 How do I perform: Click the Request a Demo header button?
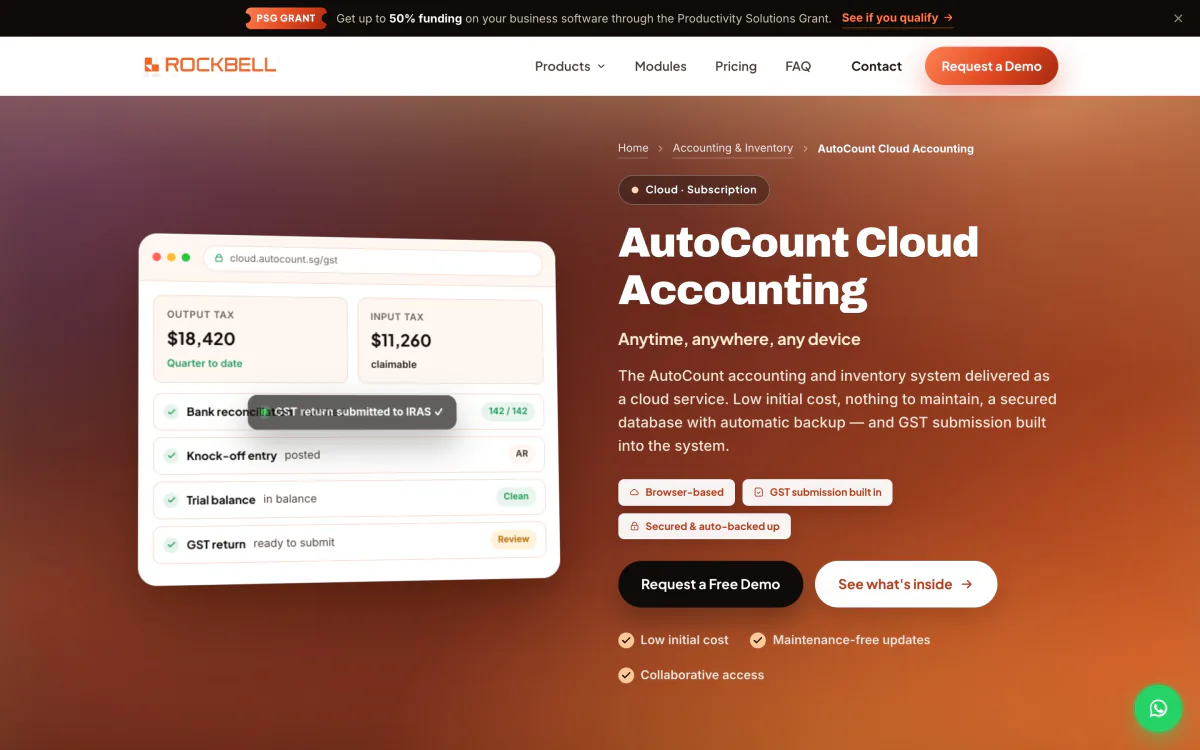(991, 66)
